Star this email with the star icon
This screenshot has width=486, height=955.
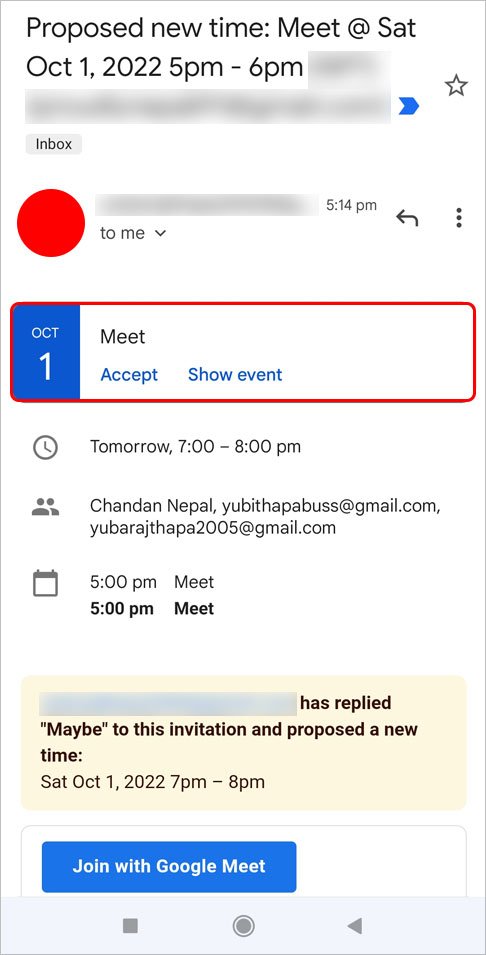(x=456, y=86)
